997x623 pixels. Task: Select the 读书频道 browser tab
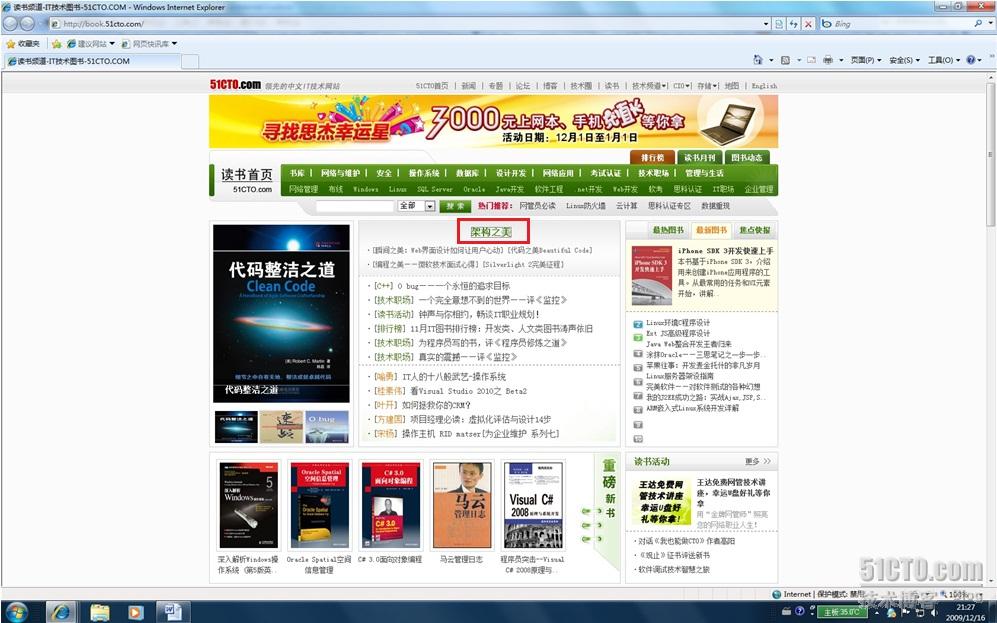92,61
